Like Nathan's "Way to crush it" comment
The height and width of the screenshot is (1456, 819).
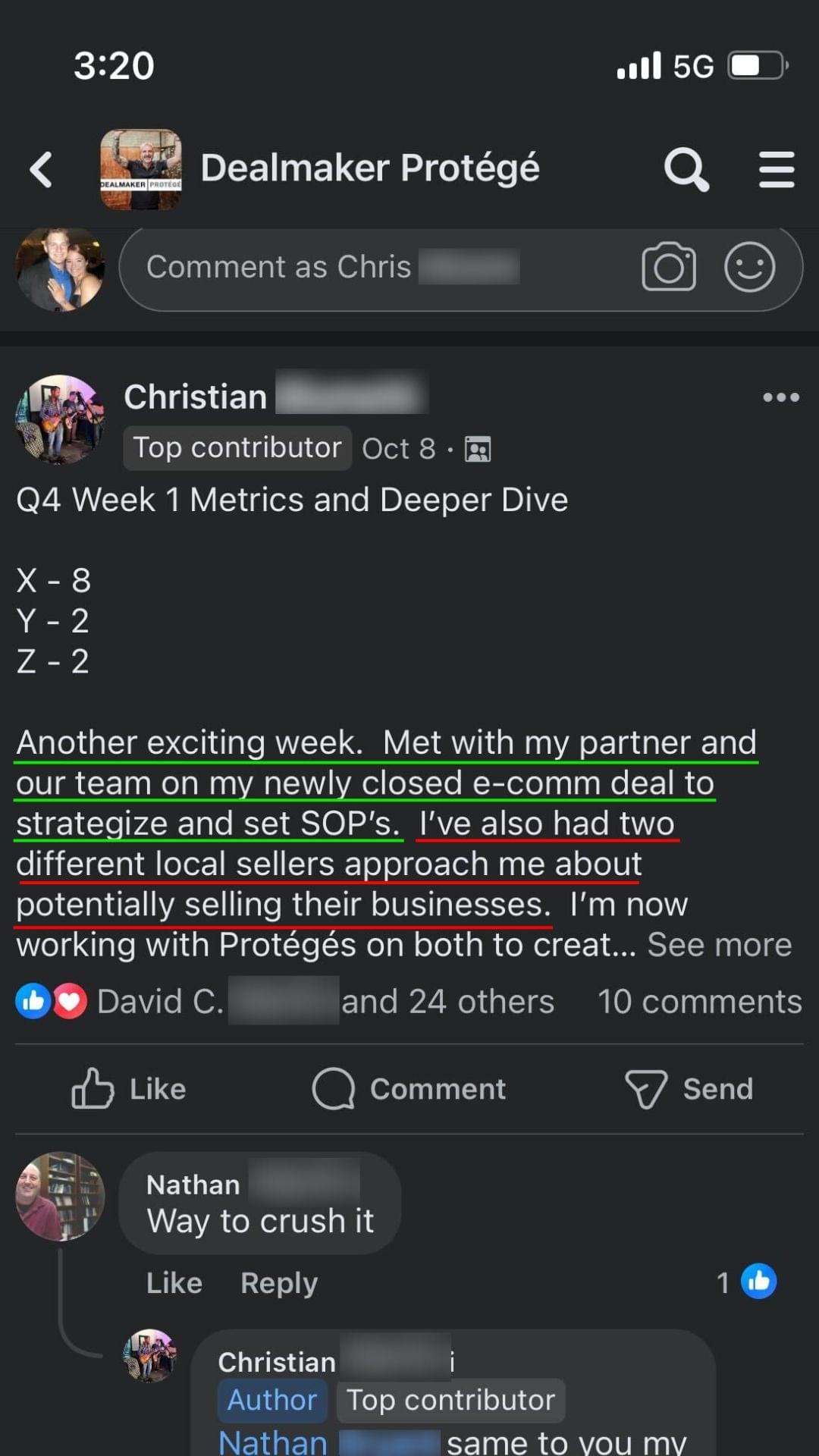(174, 1283)
